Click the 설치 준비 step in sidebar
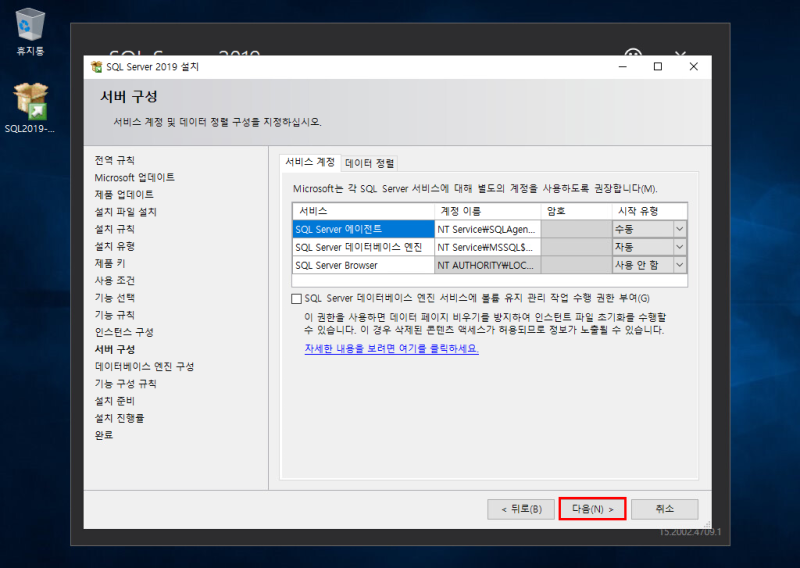The image size is (800, 568). tap(114, 401)
